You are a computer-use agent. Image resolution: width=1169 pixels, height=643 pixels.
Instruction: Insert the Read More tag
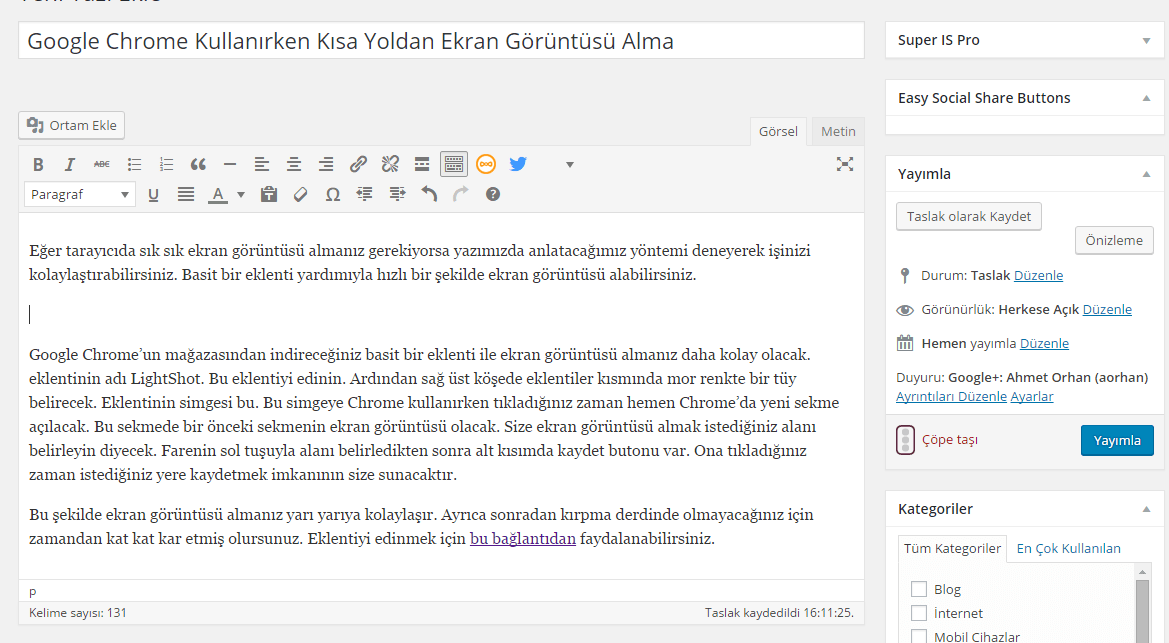click(422, 164)
